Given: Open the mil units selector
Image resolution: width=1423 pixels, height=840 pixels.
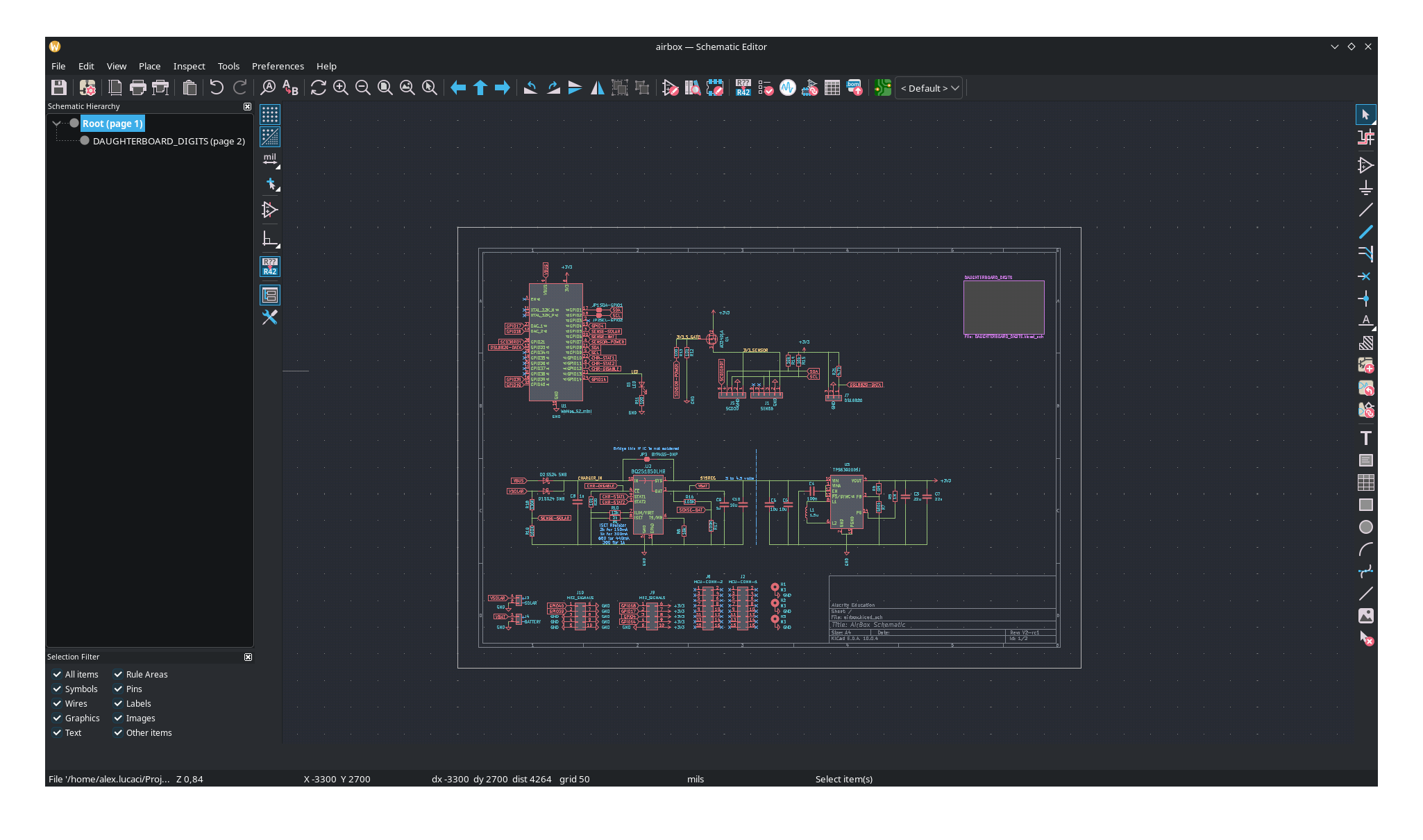Looking at the screenshot, I should [x=270, y=160].
